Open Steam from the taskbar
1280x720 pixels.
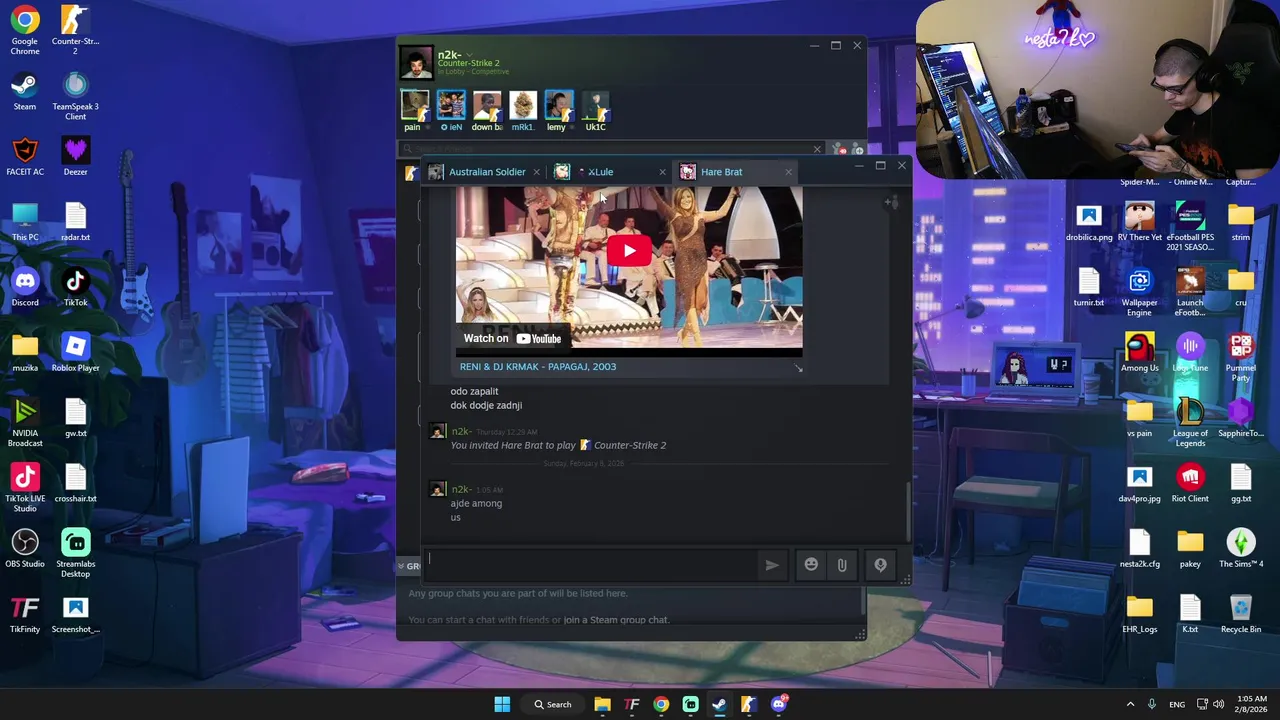click(x=719, y=704)
